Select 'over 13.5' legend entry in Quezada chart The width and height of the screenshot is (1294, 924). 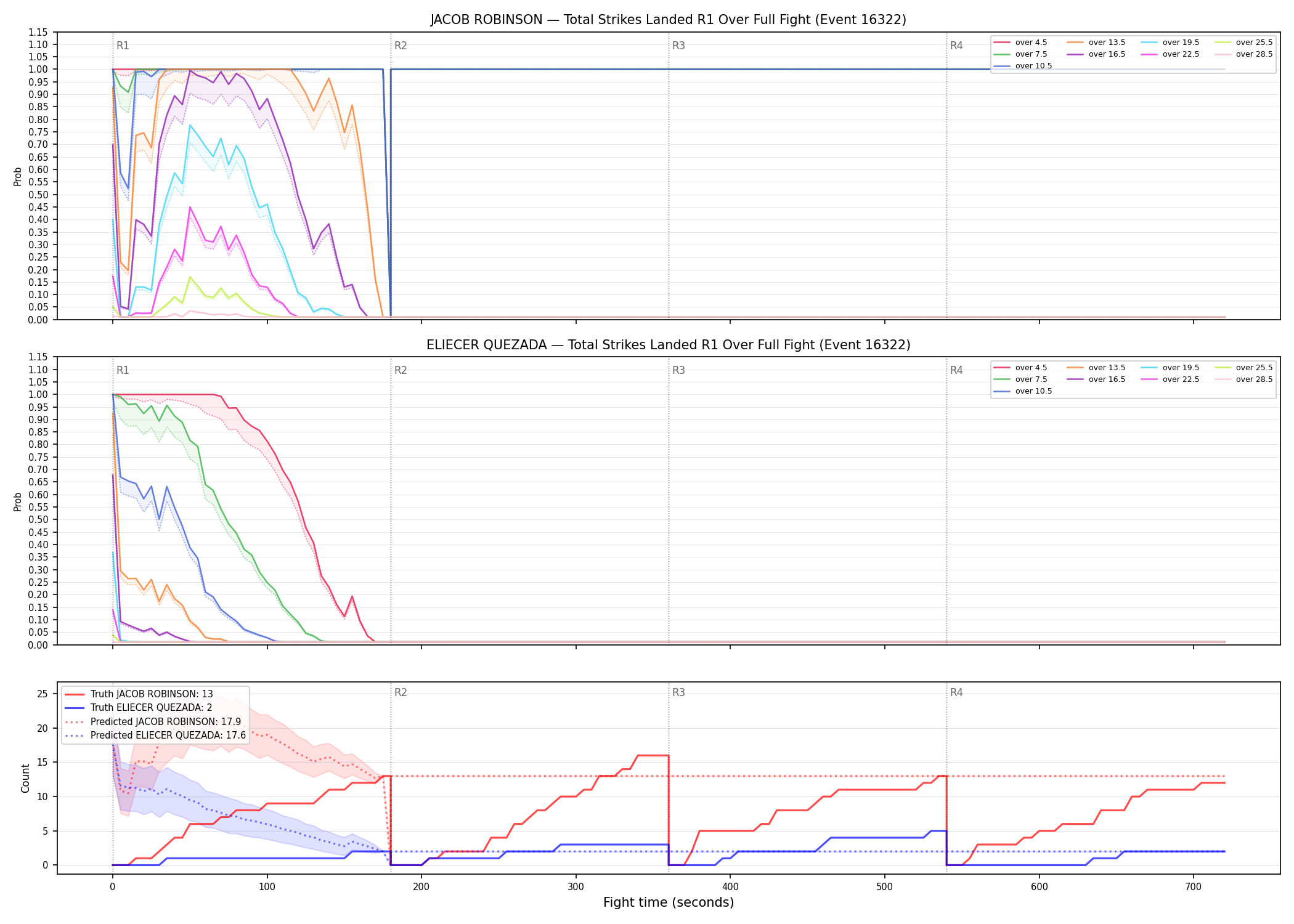coord(1096,368)
